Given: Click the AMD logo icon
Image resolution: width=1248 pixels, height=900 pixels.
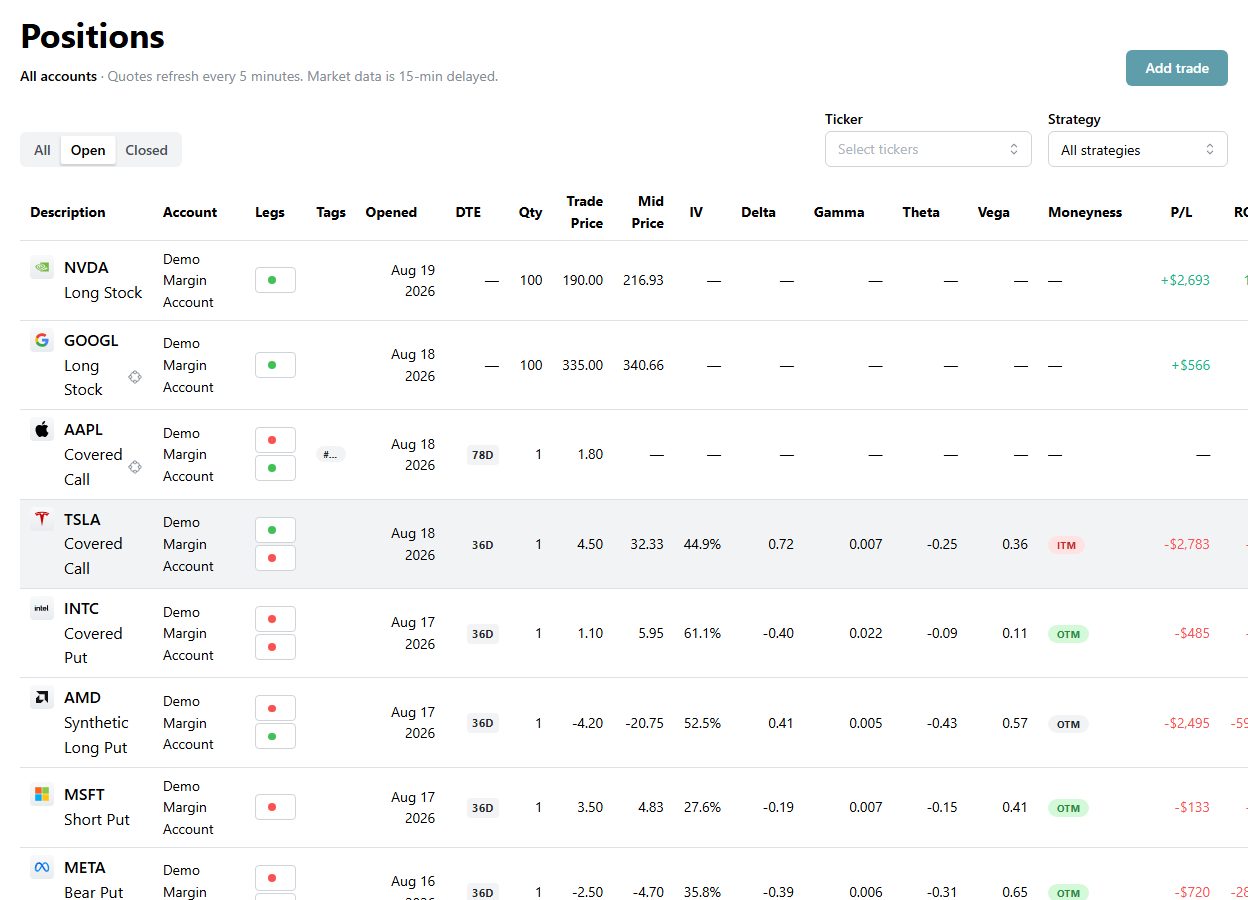Looking at the screenshot, I should (x=42, y=698).
